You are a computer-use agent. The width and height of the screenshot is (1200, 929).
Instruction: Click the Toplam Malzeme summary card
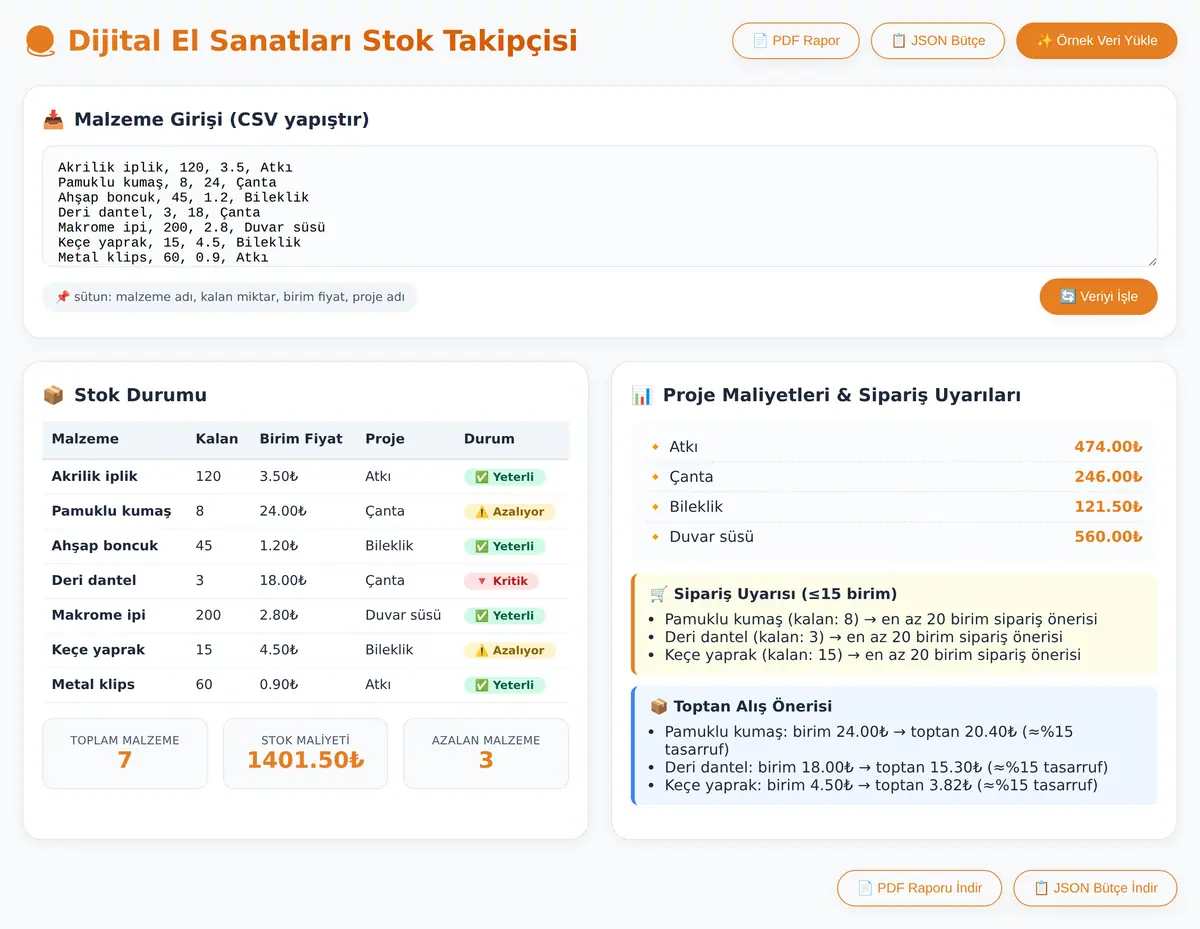click(125, 753)
